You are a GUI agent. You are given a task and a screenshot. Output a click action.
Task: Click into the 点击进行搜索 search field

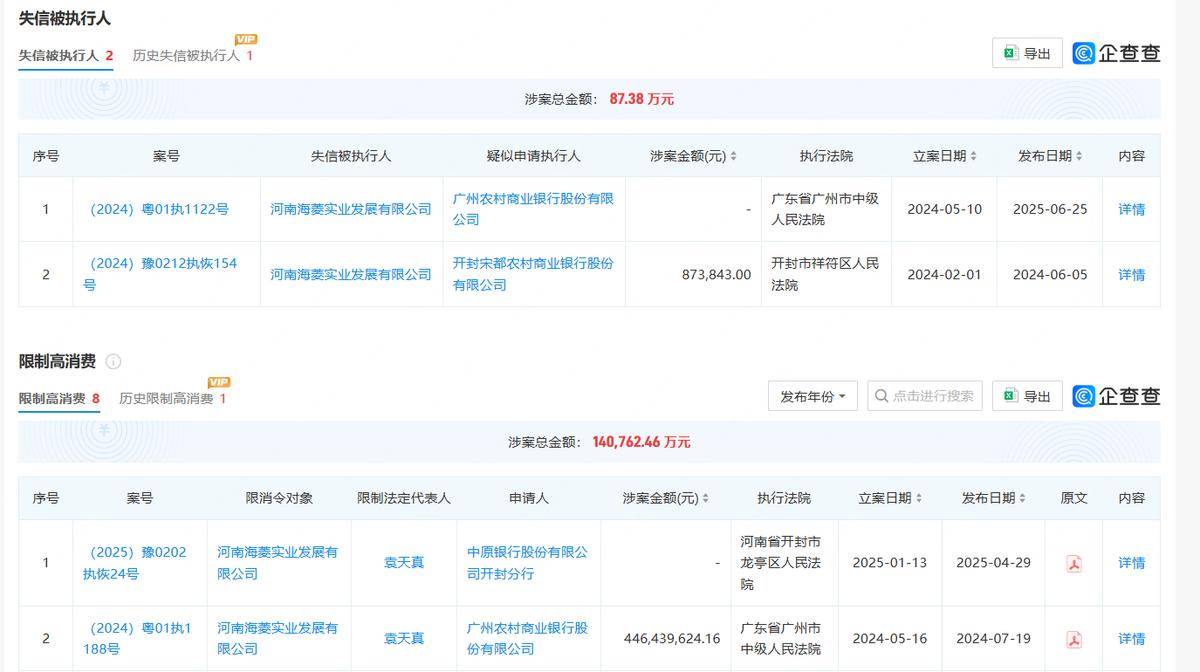925,396
